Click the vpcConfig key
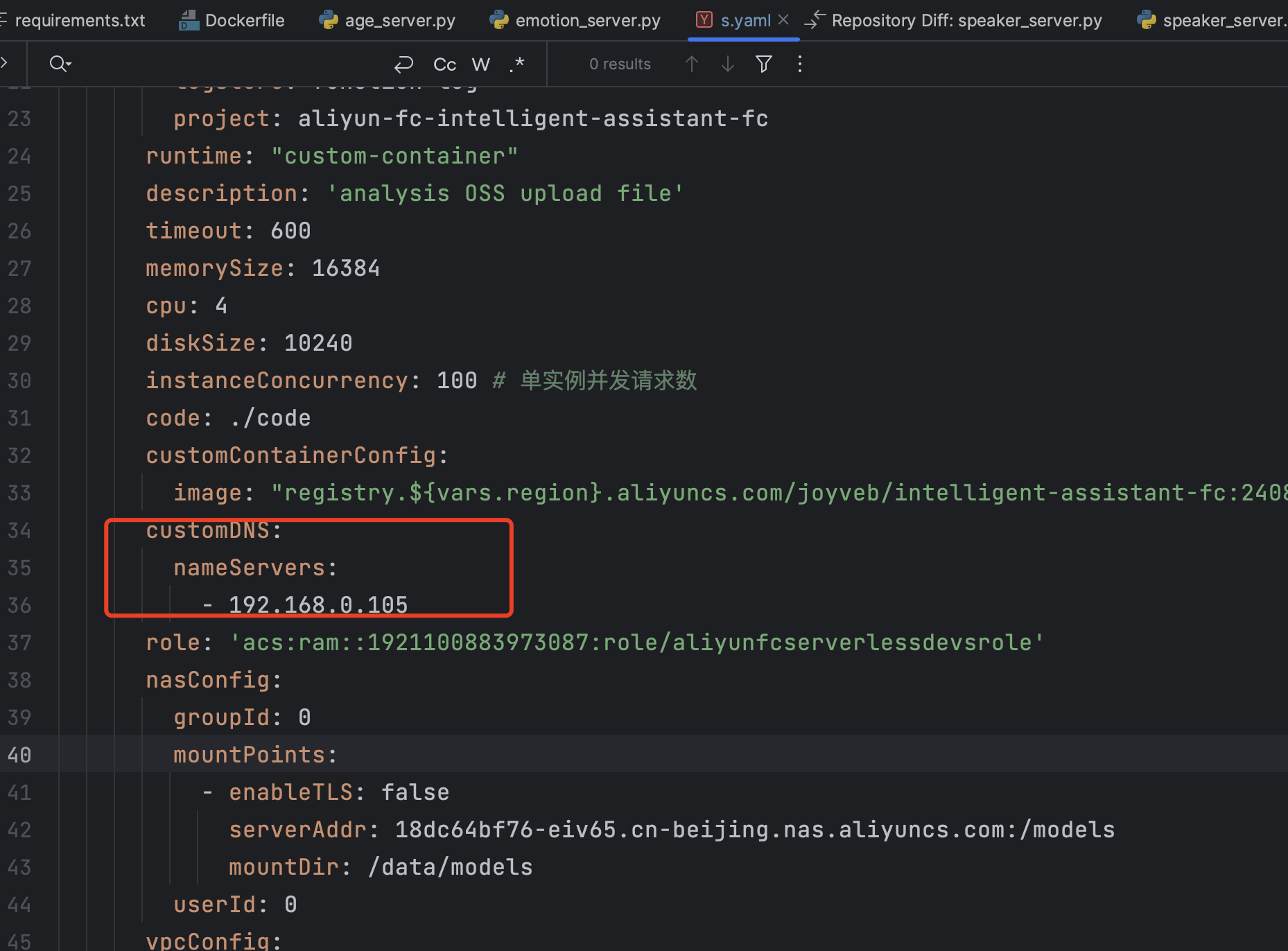 (x=207, y=941)
